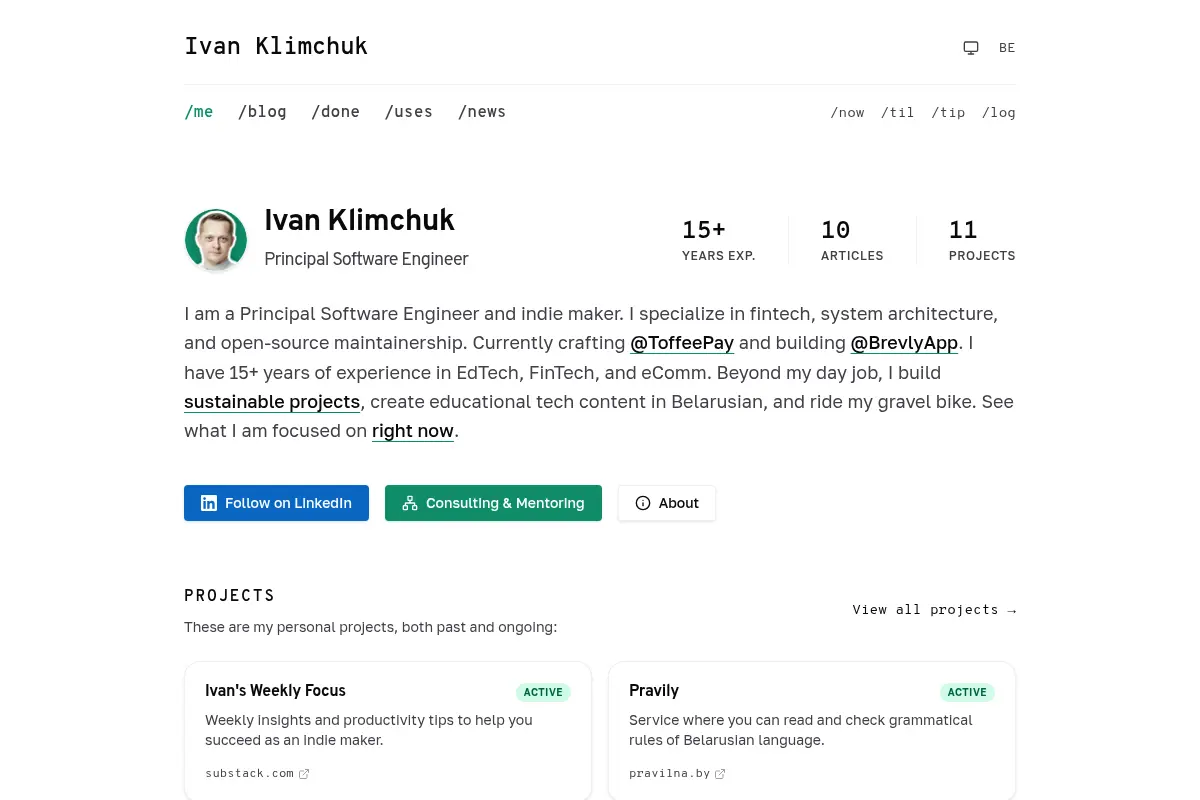
Task: Open Consulting & Mentoring
Action: (x=493, y=503)
